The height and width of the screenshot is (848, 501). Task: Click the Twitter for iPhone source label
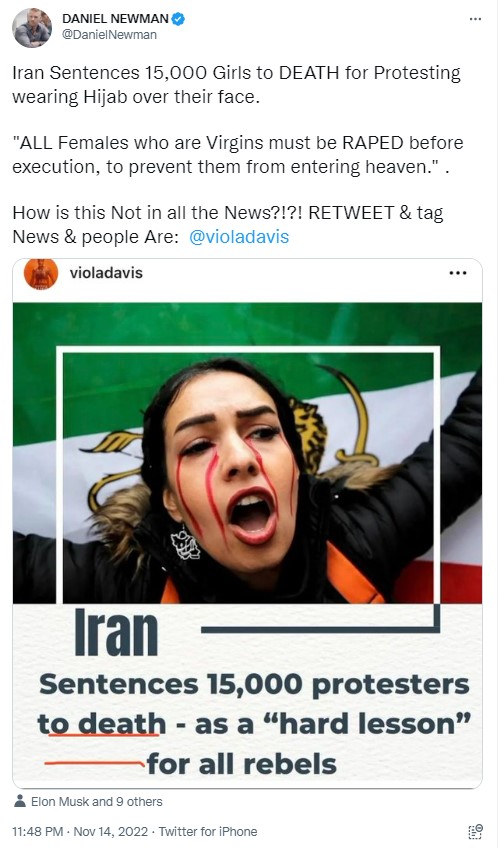pyautogui.click(x=208, y=832)
